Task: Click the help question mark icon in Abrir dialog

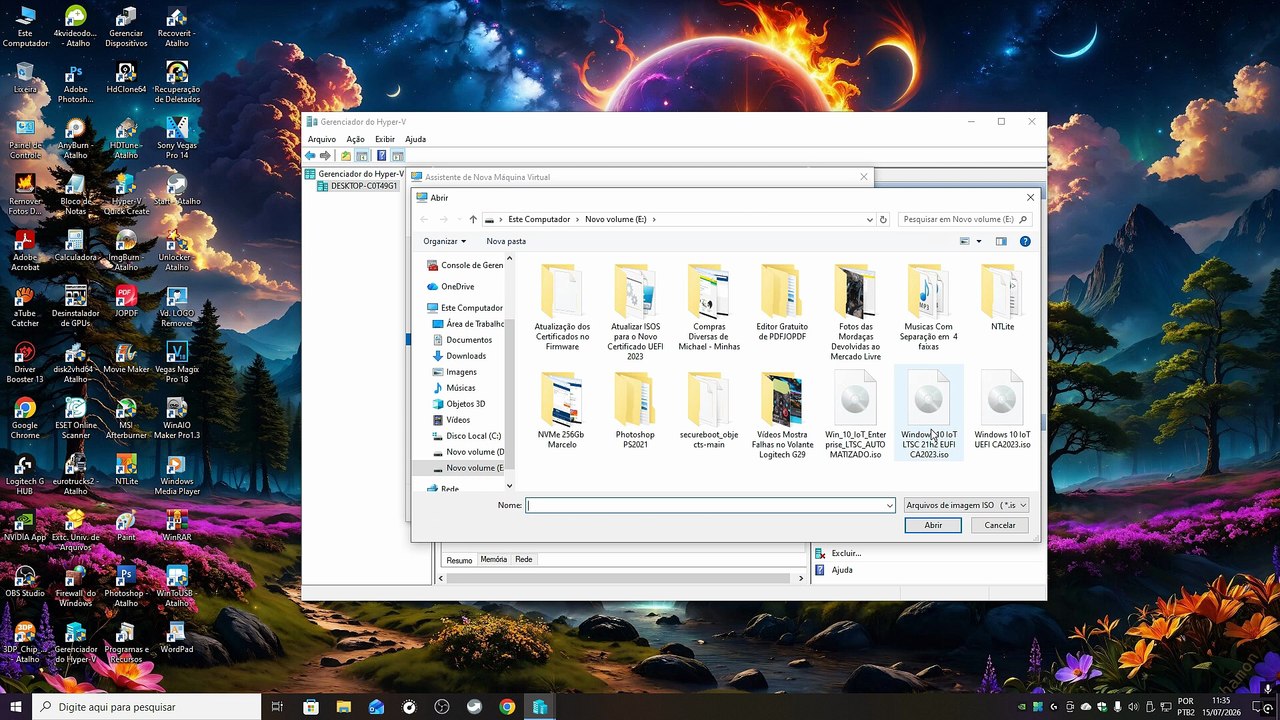Action: tap(1025, 241)
